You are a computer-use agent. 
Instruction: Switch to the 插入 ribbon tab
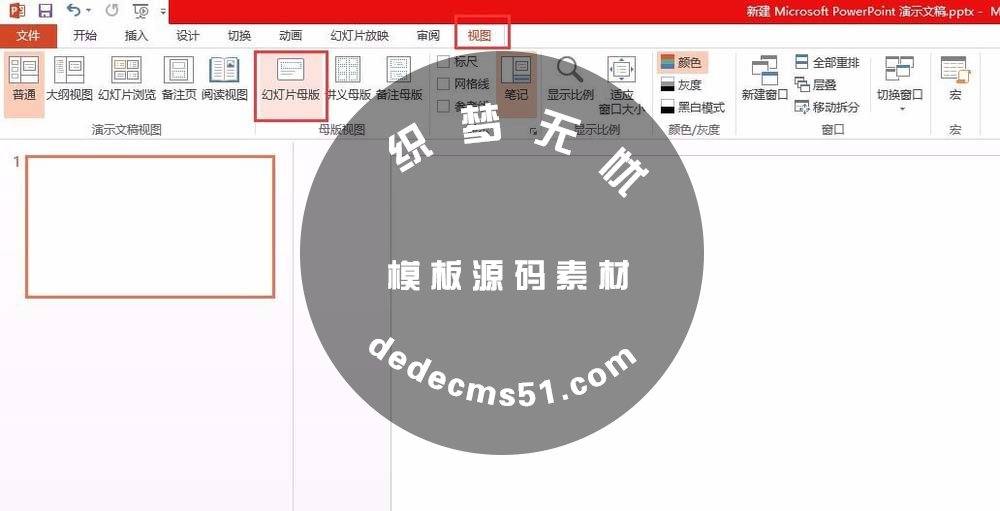(136, 36)
